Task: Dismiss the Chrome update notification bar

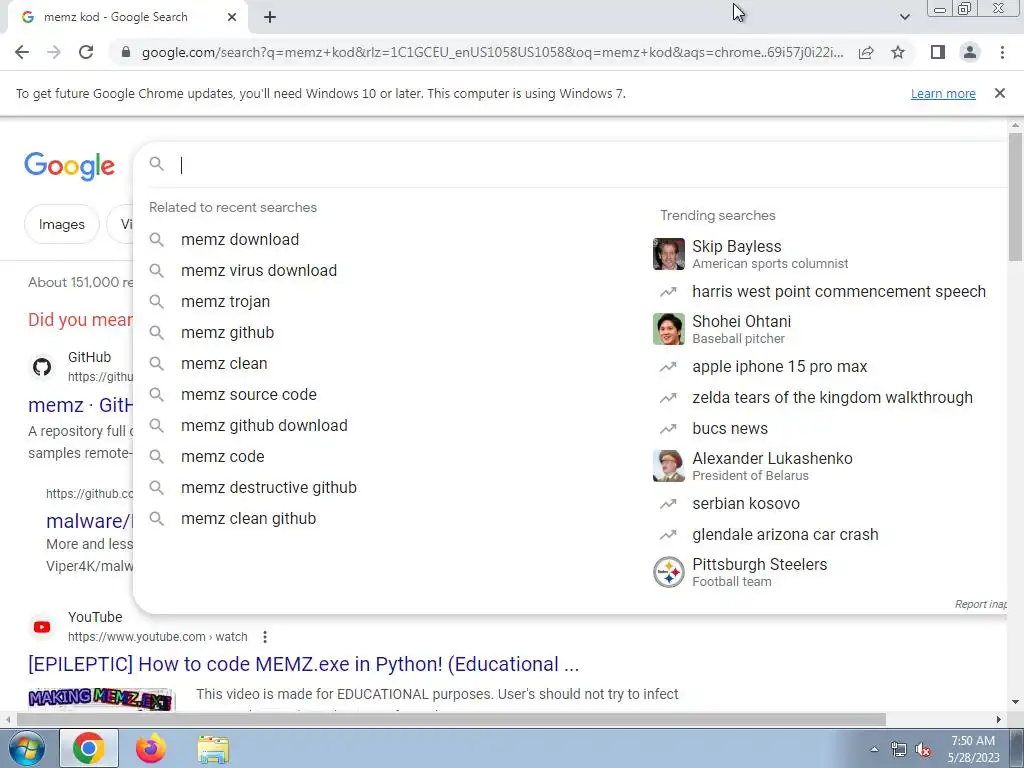Action: [999, 93]
